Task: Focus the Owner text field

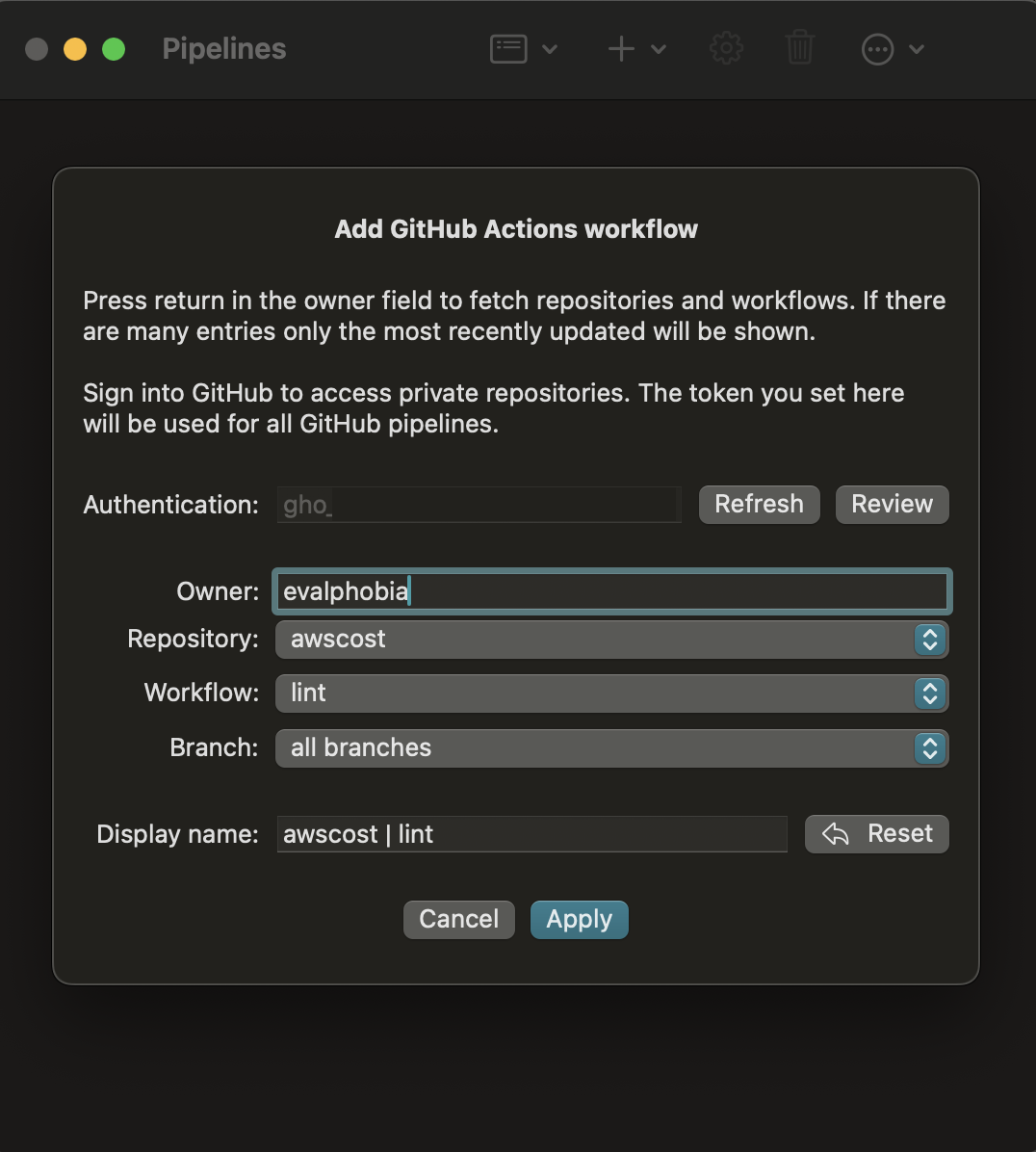Action: click(x=611, y=591)
